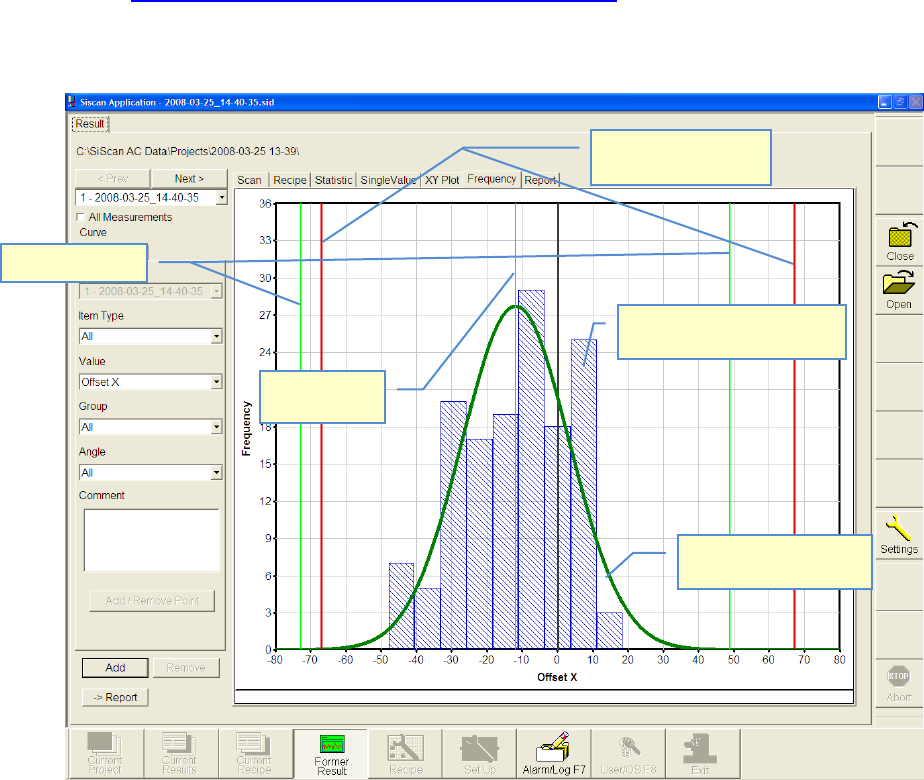Click the Close project icon
Image resolution: width=924 pixels, height=780 pixels.
[900, 240]
